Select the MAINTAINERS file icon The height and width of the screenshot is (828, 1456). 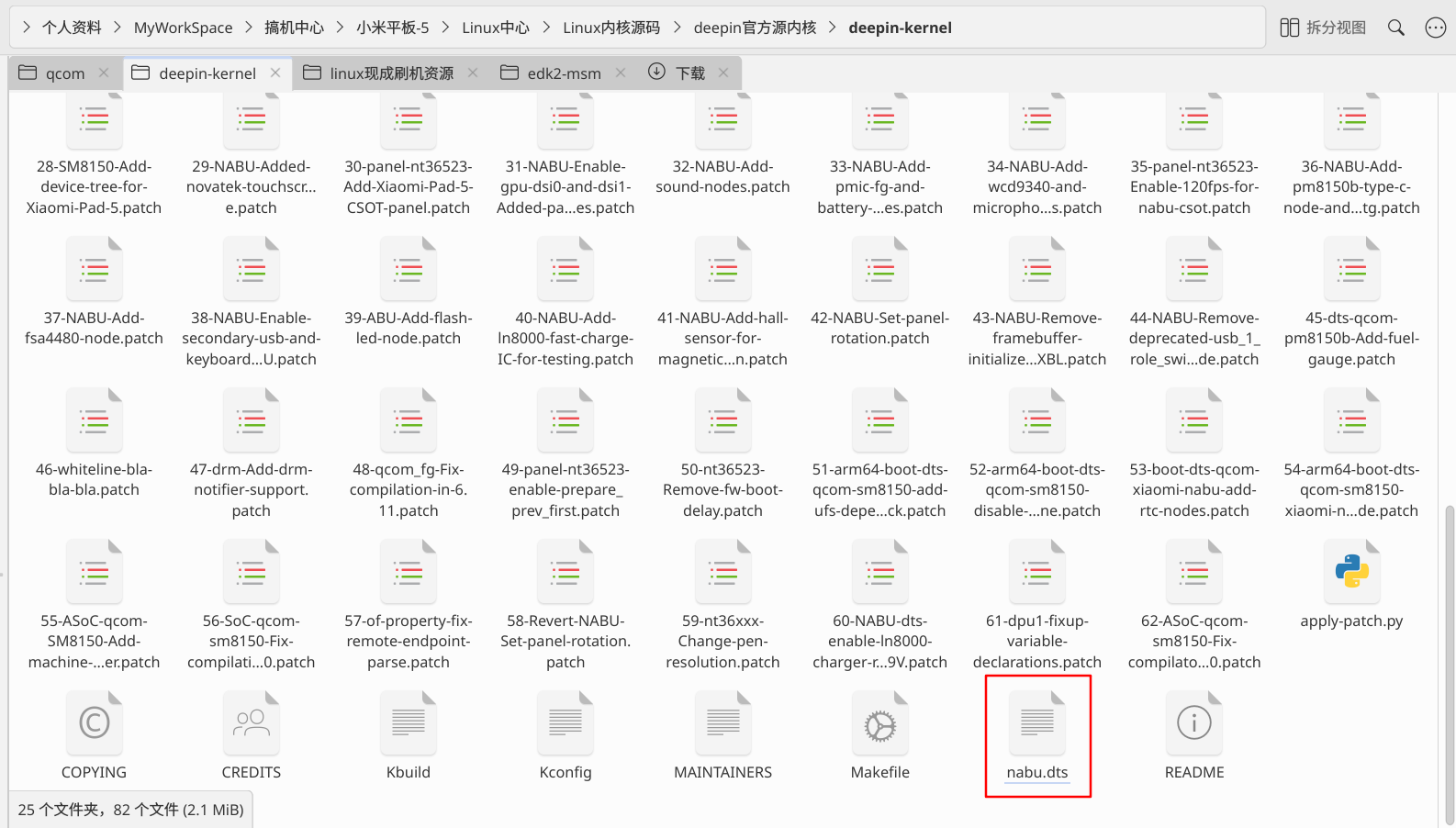pyautogui.click(x=722, y=722)
